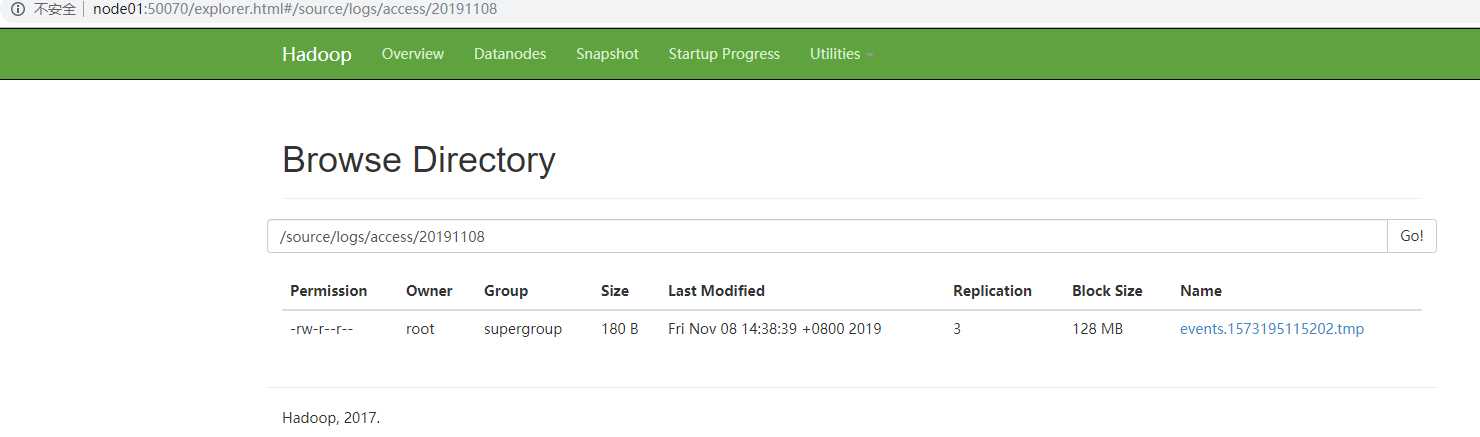Click the Last Modified column header

coord(716,291)
